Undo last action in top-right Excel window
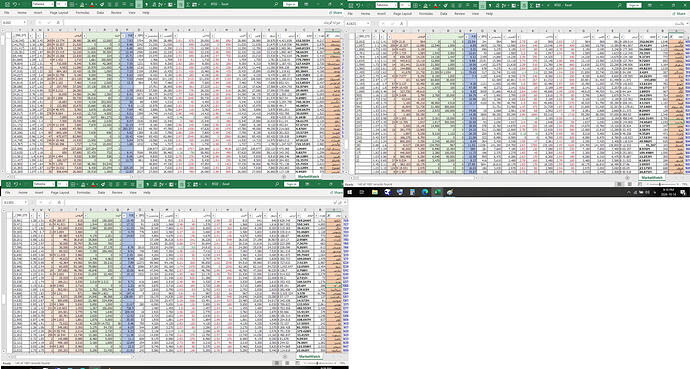 (x=358, y=5)
